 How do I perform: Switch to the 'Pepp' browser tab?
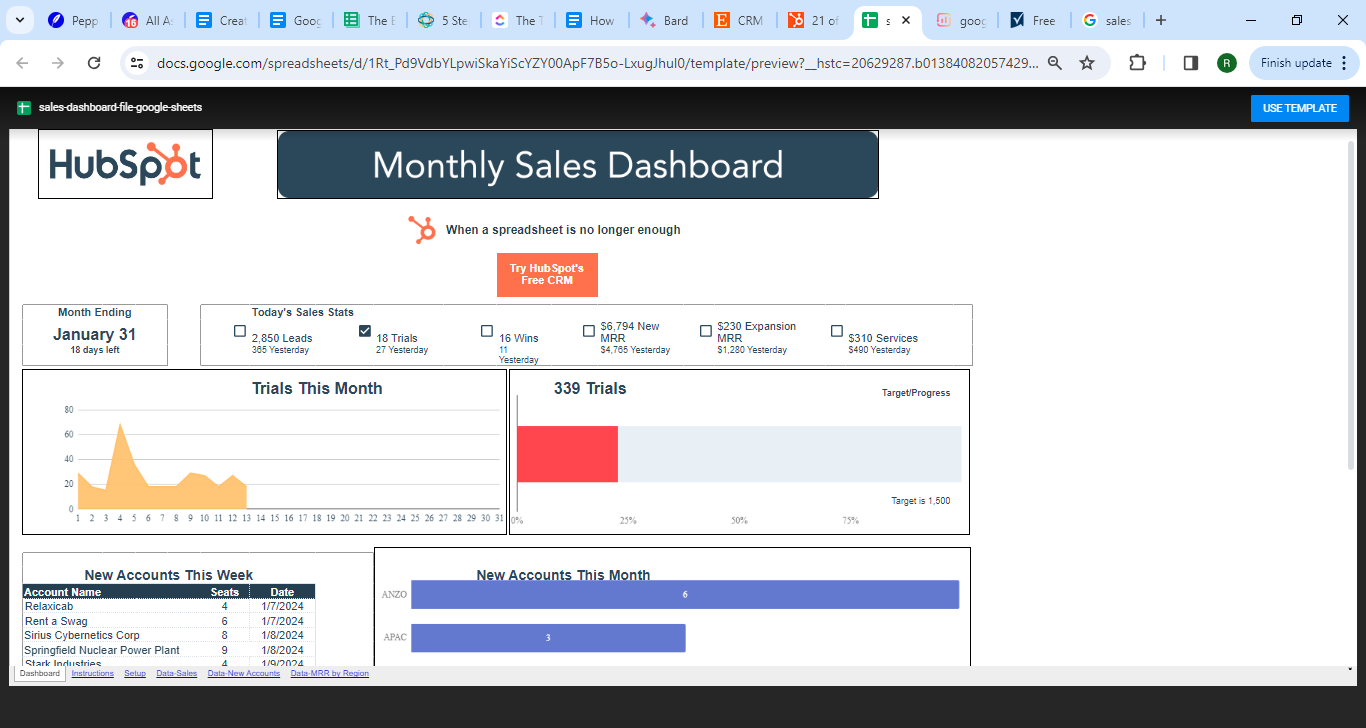73,20
